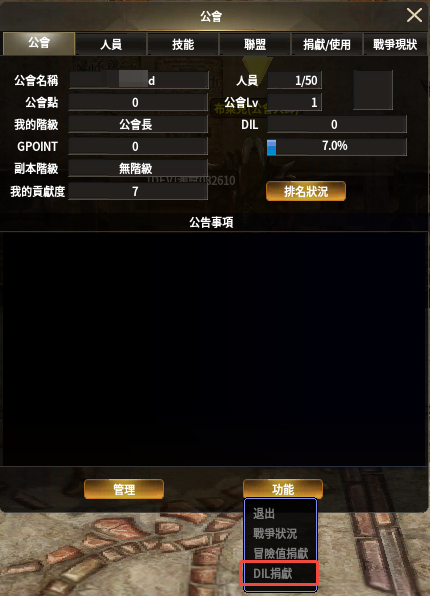This screenshot has height=596, width=430.
Task: Expand the 功能 dropdown button
Action: (x=283, y=489)
